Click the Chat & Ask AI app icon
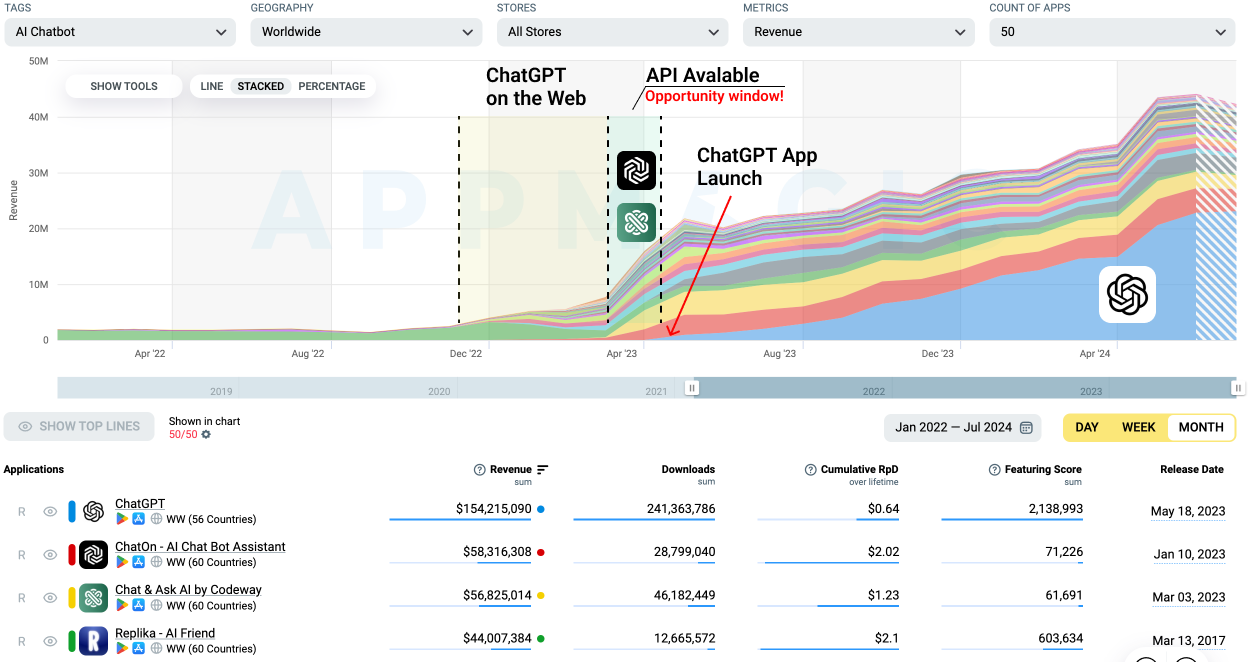1249x662 pixels. click(93, 598)
